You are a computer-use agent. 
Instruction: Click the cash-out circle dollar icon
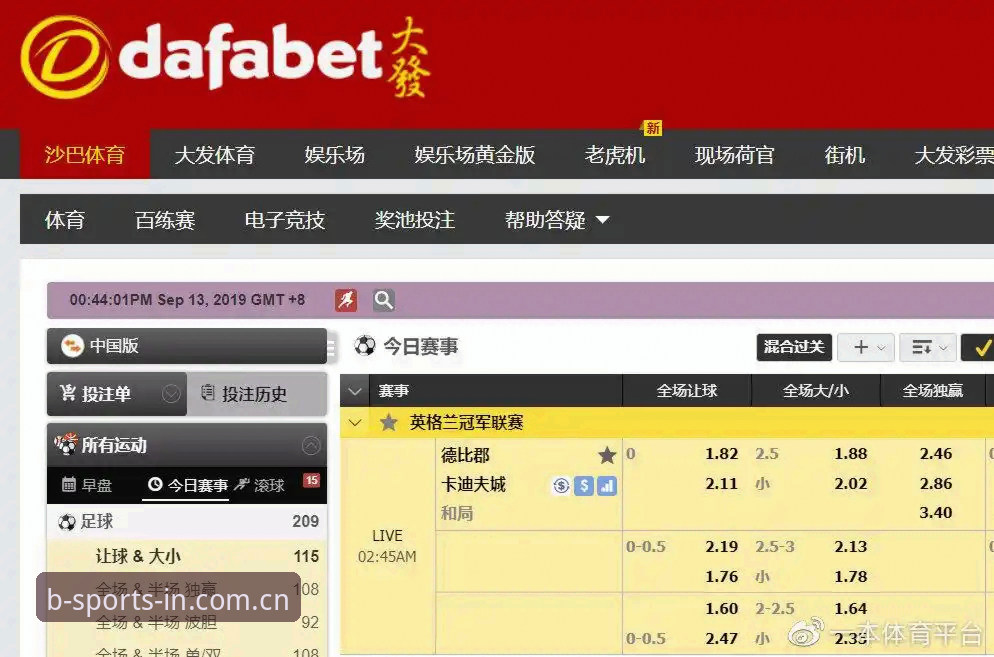(x=560, y=486)
